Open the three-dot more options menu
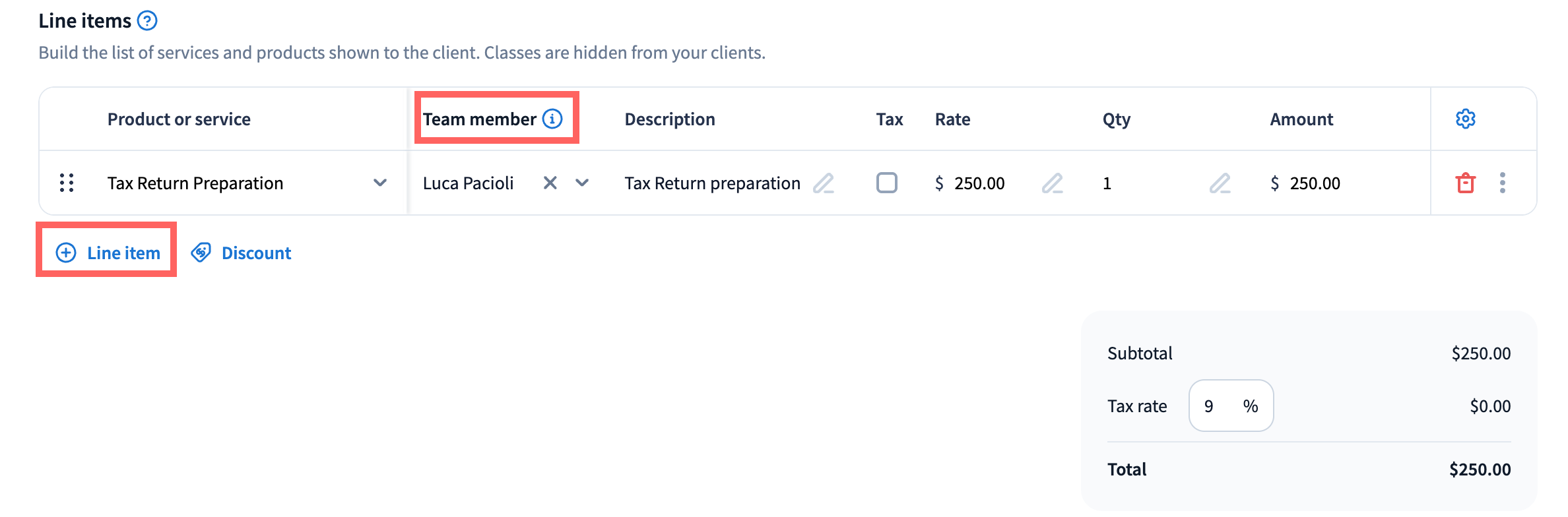 click(x=1503, y=183)
